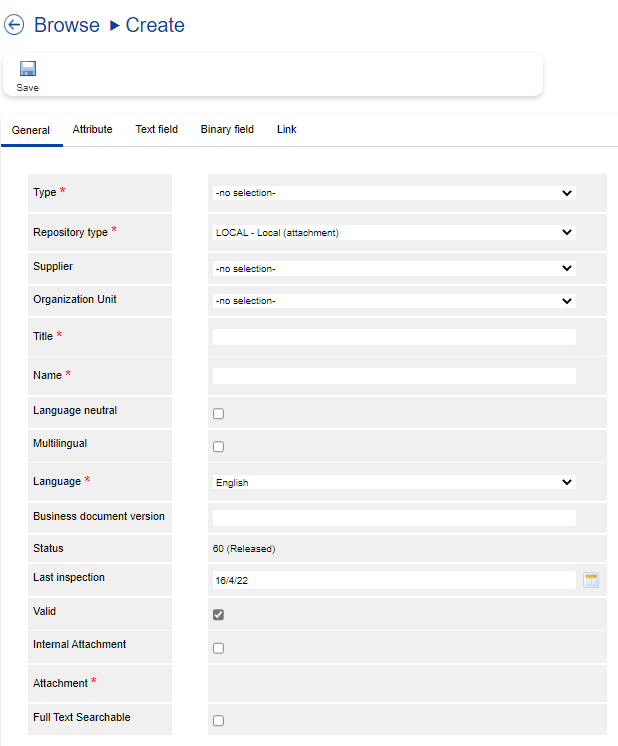This screenshot has width=618, height=746.
Task: Open the Supplier selection dropdown
Action: coord(394,269)
